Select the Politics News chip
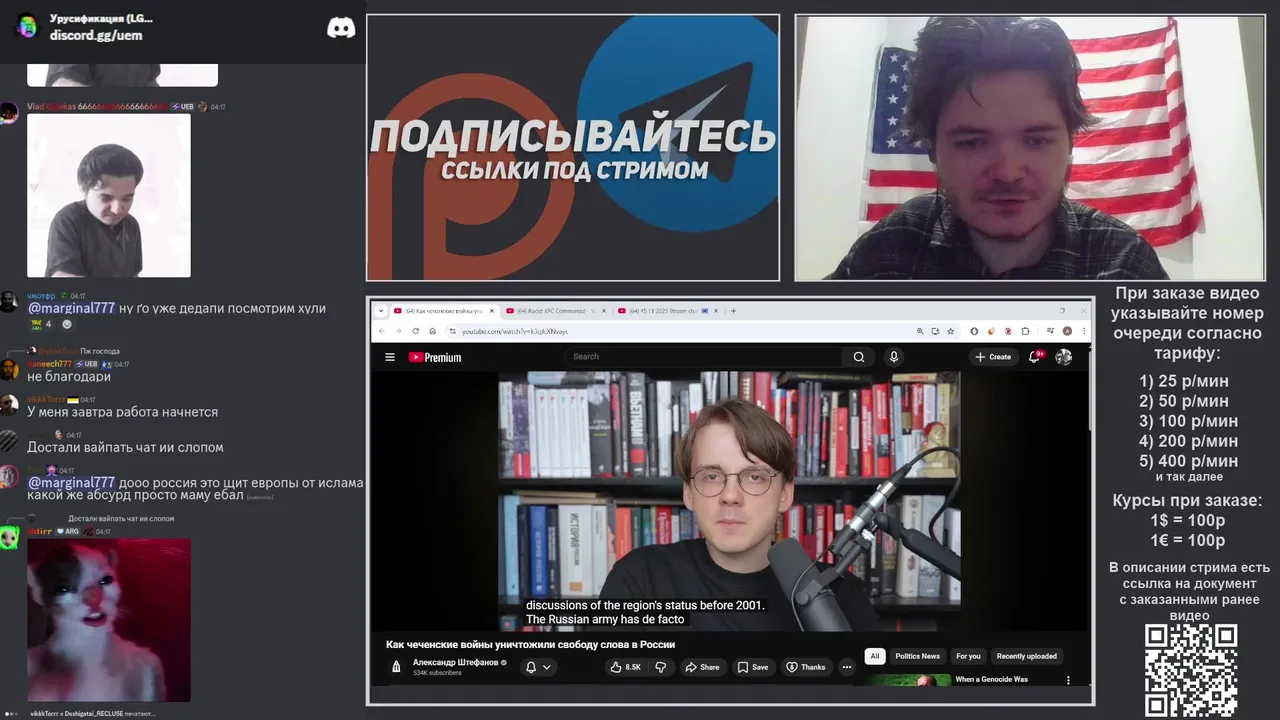Viewport: 1280px width, 720px height. tap(918, 656)
